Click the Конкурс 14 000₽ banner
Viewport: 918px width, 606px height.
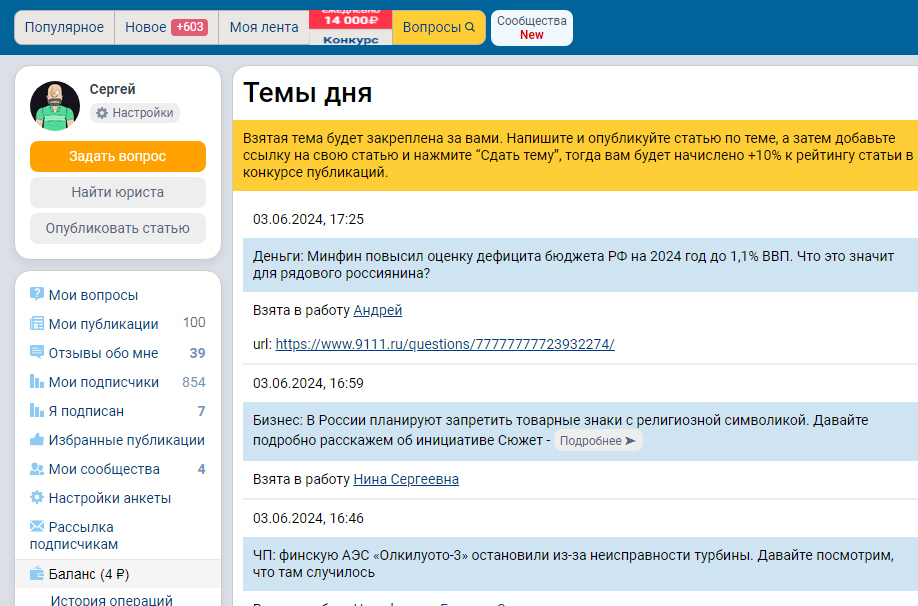pyautogui.click(x=350, y=28)
